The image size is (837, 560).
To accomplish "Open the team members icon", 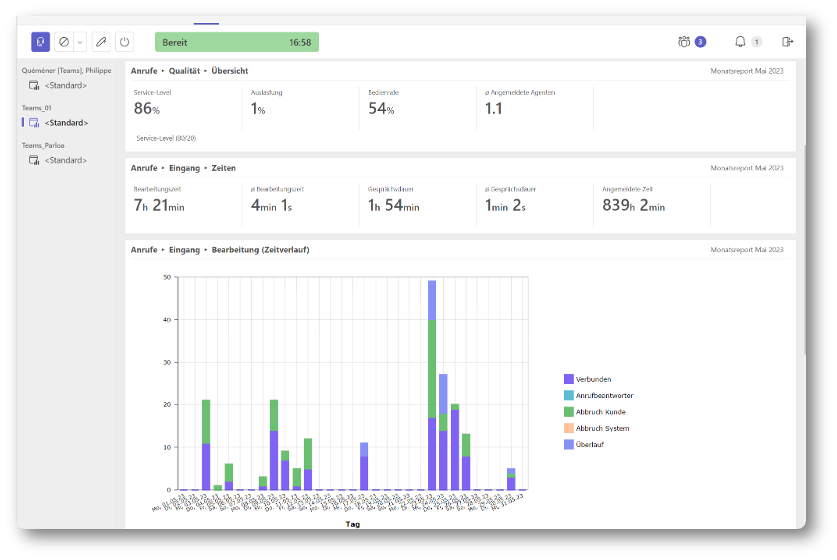I will coord(684,42).
